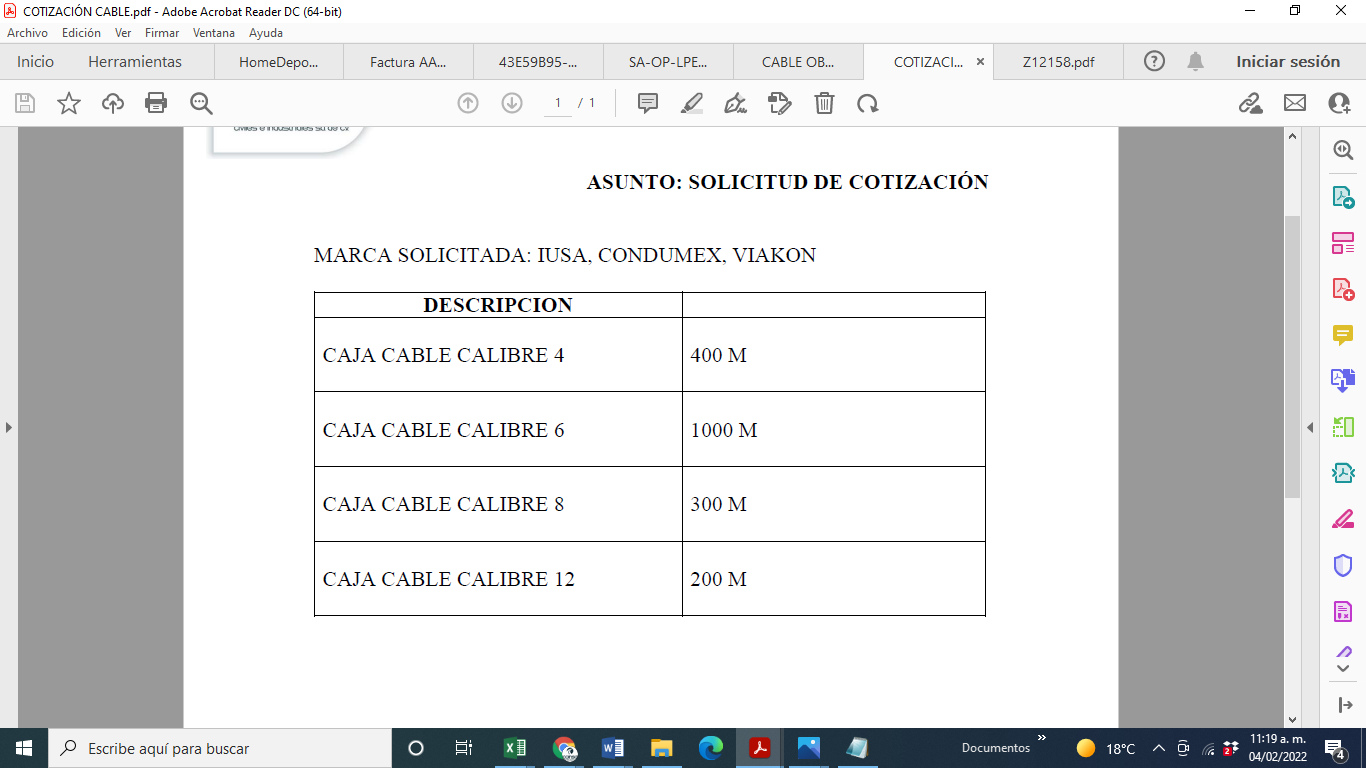Close the COTIZACI... tab
Viewport: 1366px width, 768px height.
pyautogui.click(x=980, y=61)
